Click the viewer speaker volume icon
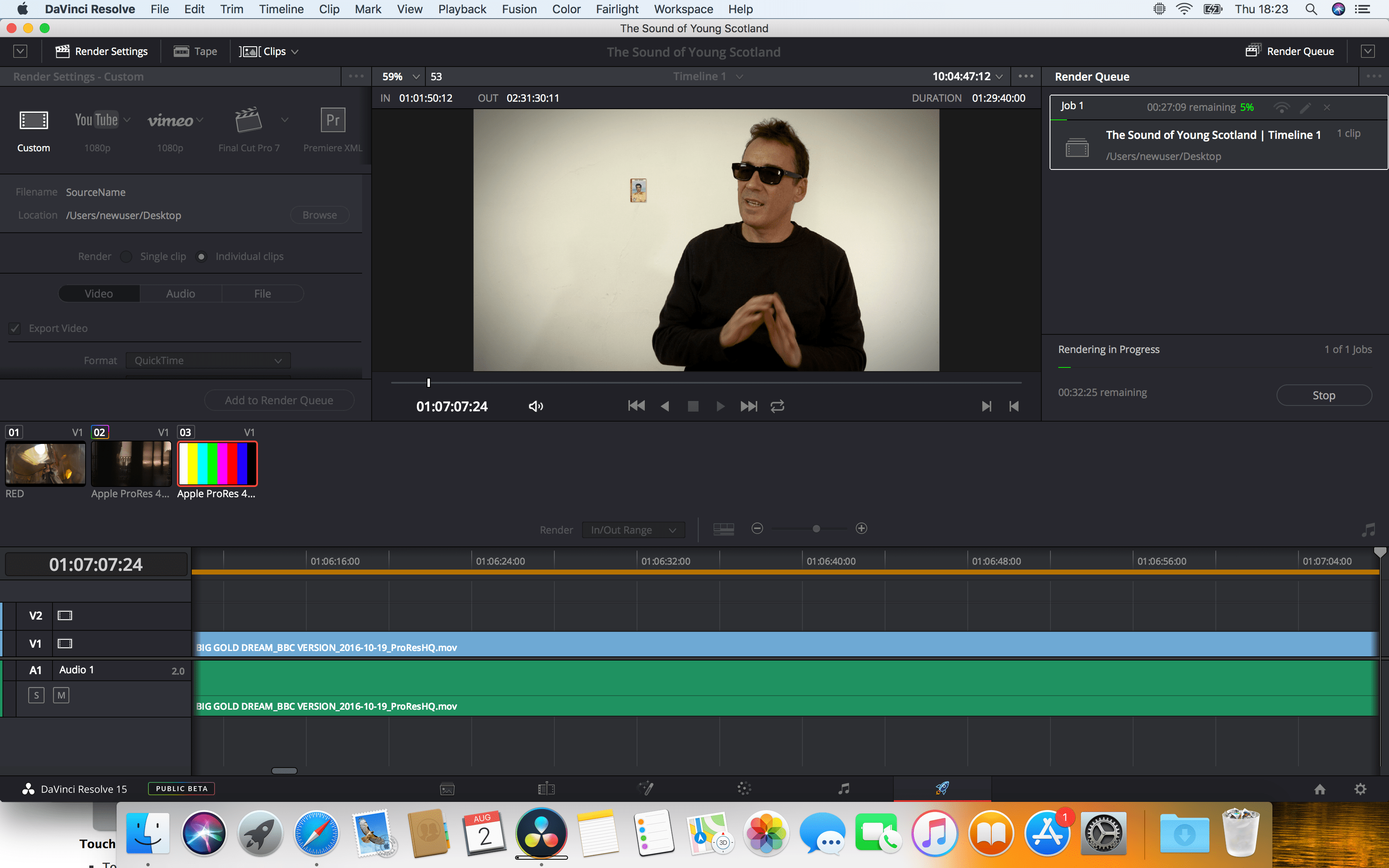This screenshot has width=1389, height=868. tap(535, 406)
